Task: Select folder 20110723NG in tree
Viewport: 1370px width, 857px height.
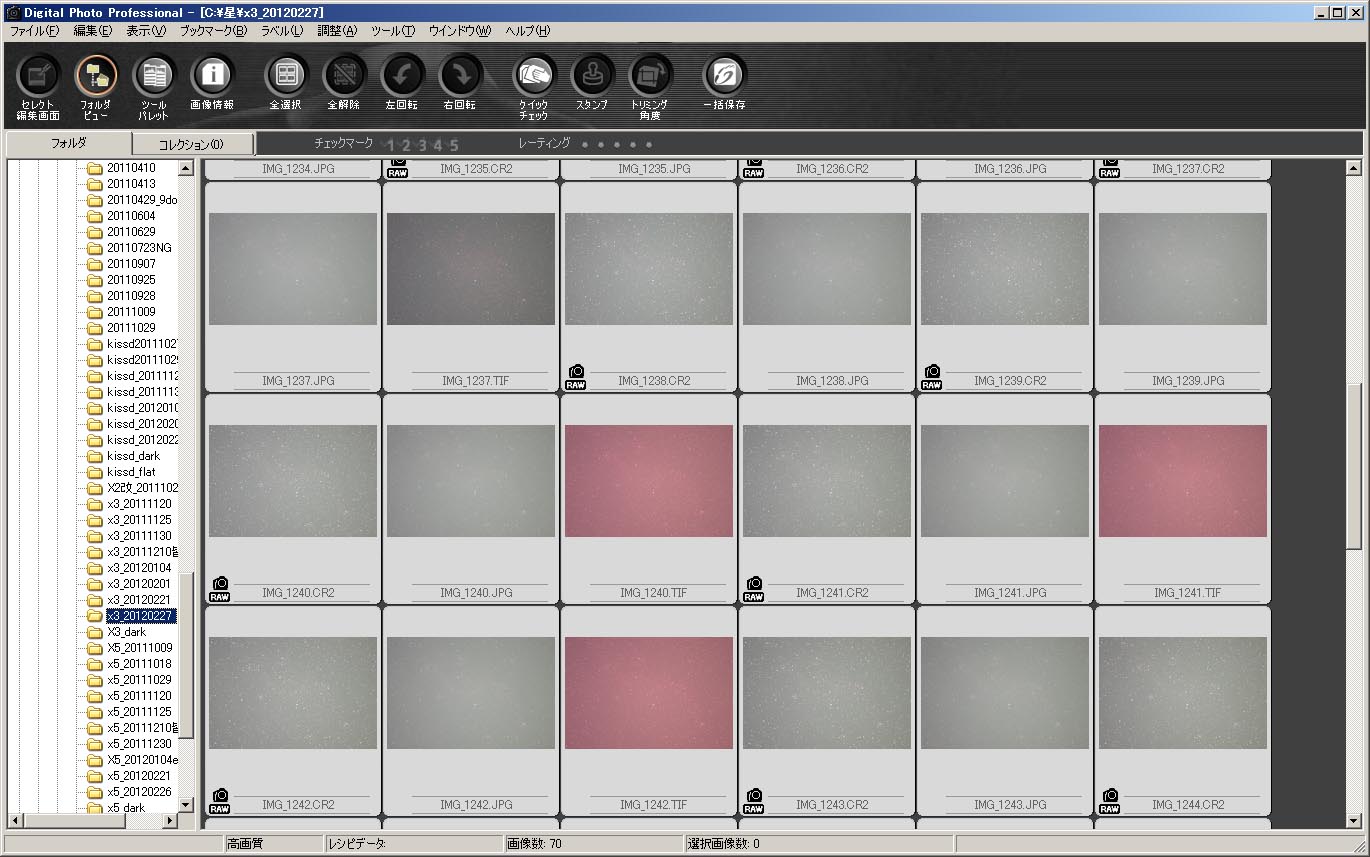Action: [139, 248]
